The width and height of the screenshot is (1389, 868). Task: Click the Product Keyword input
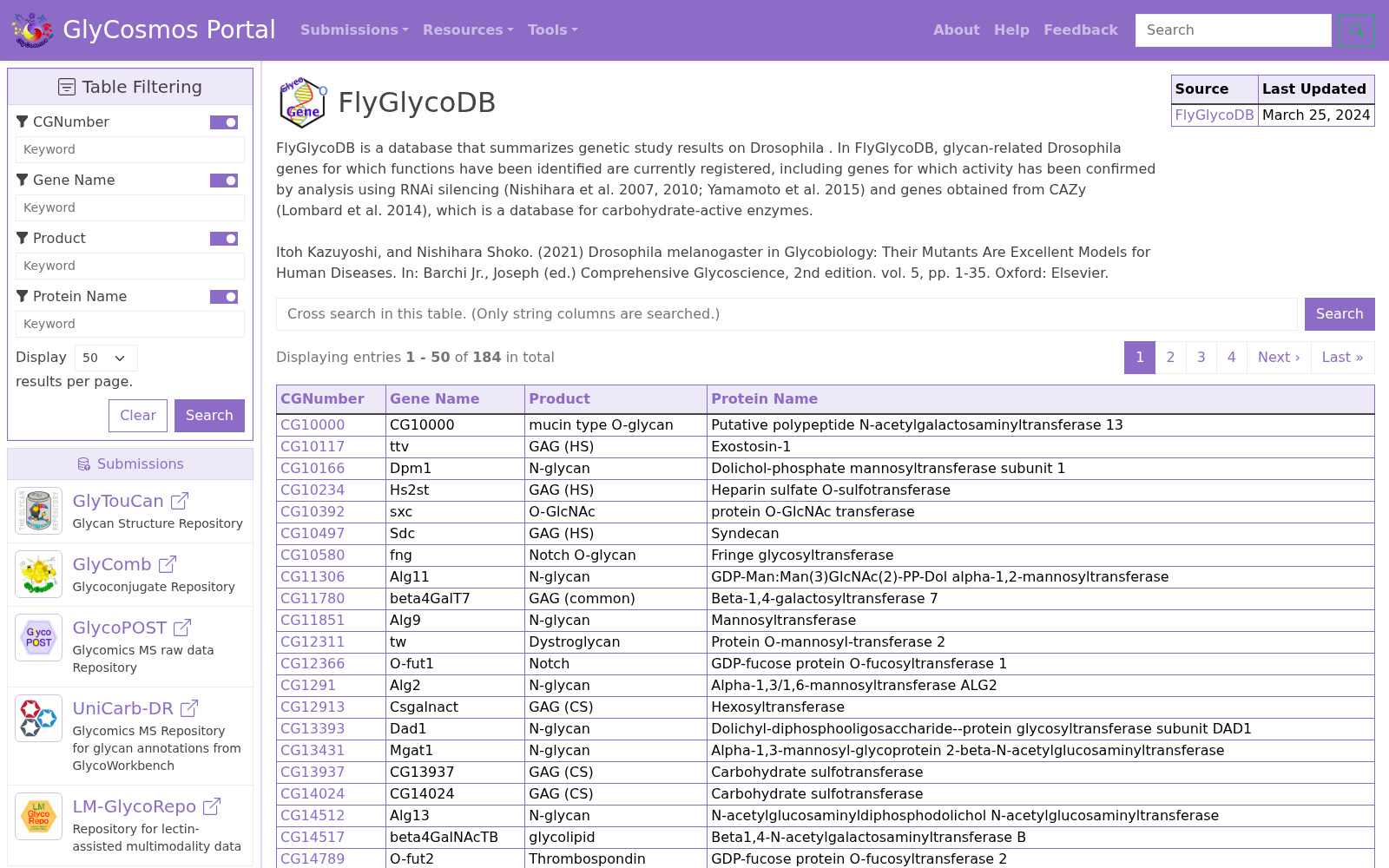(130, 266)
